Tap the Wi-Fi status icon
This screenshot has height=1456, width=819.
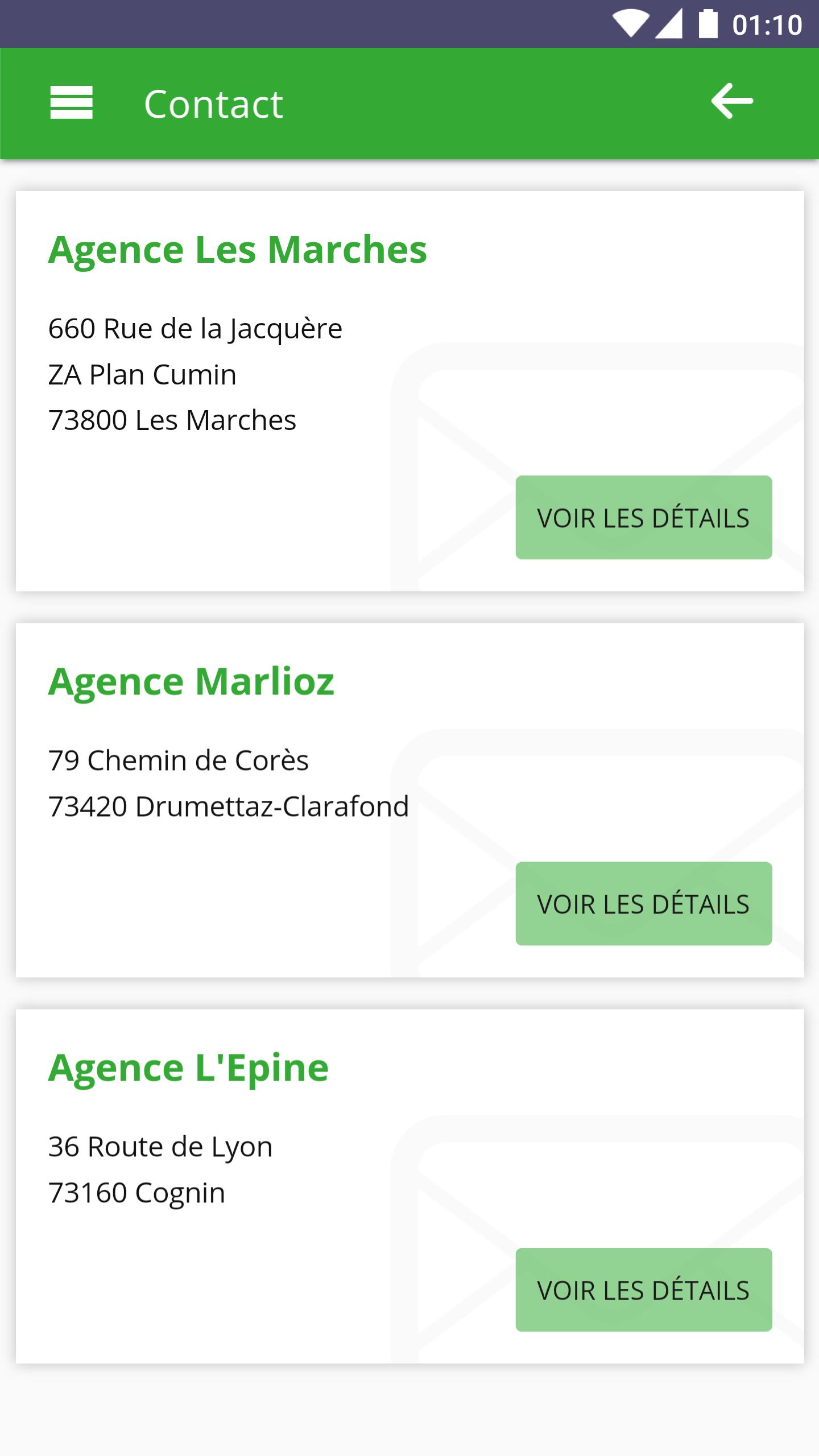630,24
